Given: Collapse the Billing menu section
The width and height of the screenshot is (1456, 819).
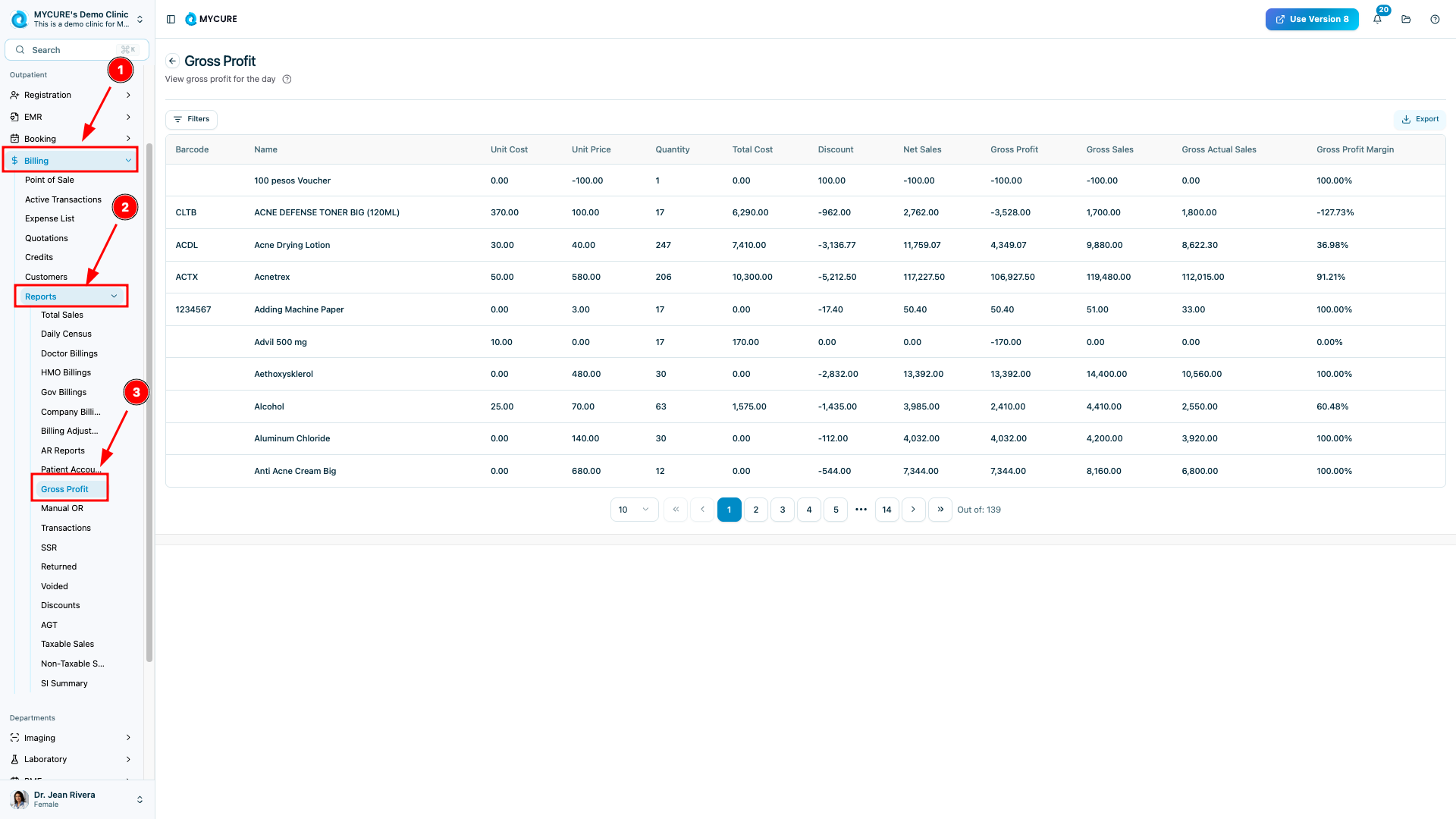Looking at the screenshot, I should pyautogui.click(x=71, y=161).
